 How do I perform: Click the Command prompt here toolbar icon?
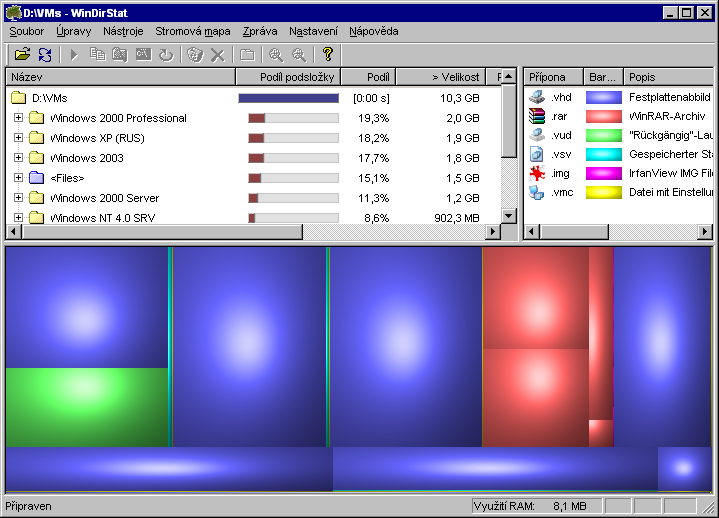[143, 55]
